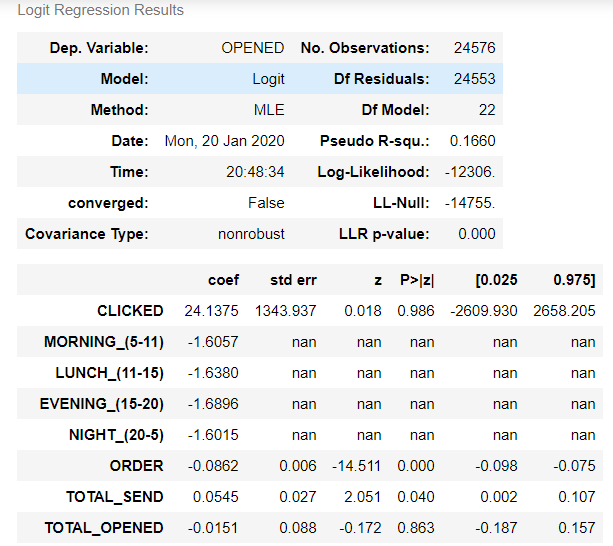
Task: Click the 'ORDER' row label
Action: pyautogui.click(x=136, y=465)
